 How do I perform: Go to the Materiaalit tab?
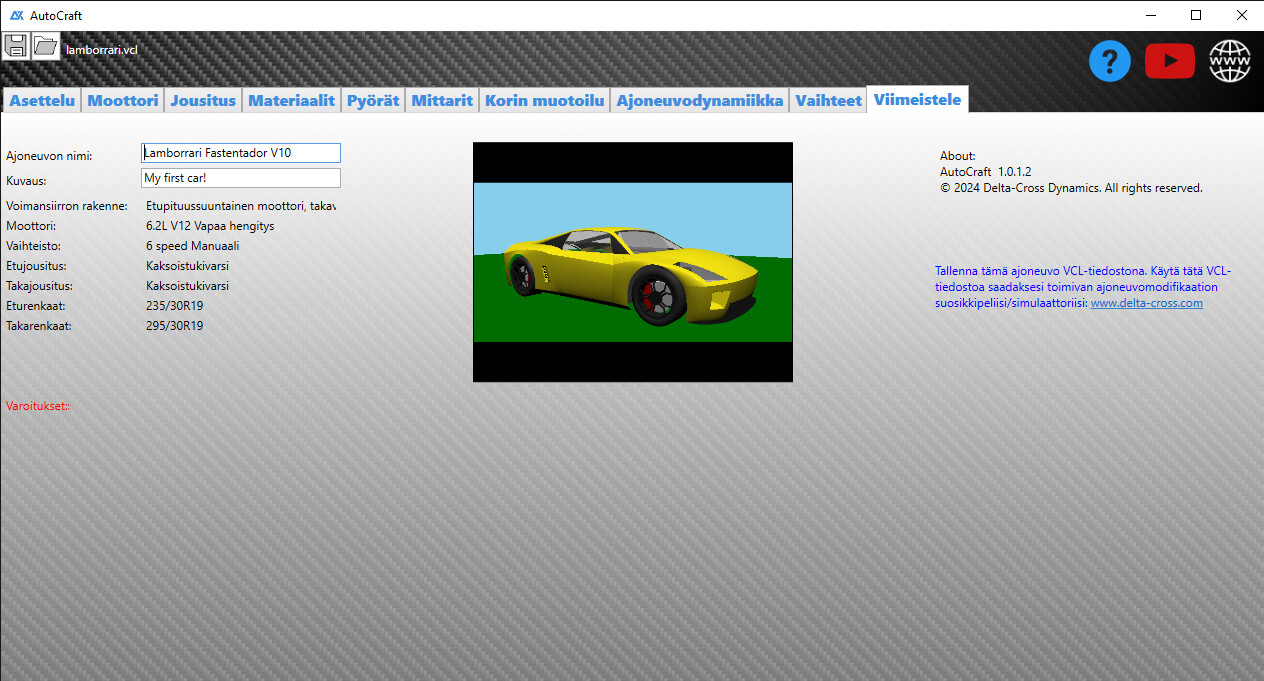(x=291, y=100)
